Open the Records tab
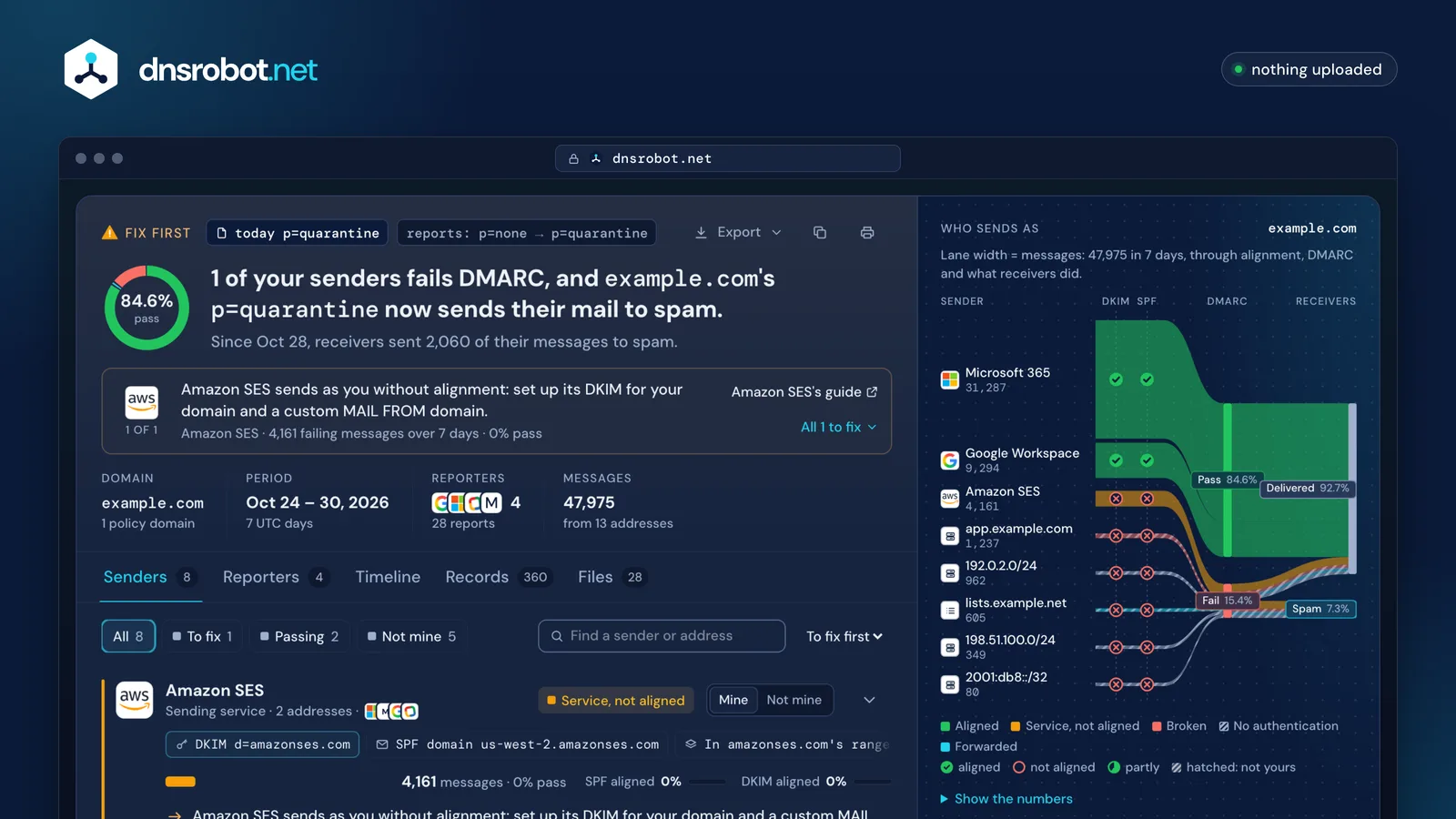The width and height of the screenshot is (1456, 819). click(499, 577)
